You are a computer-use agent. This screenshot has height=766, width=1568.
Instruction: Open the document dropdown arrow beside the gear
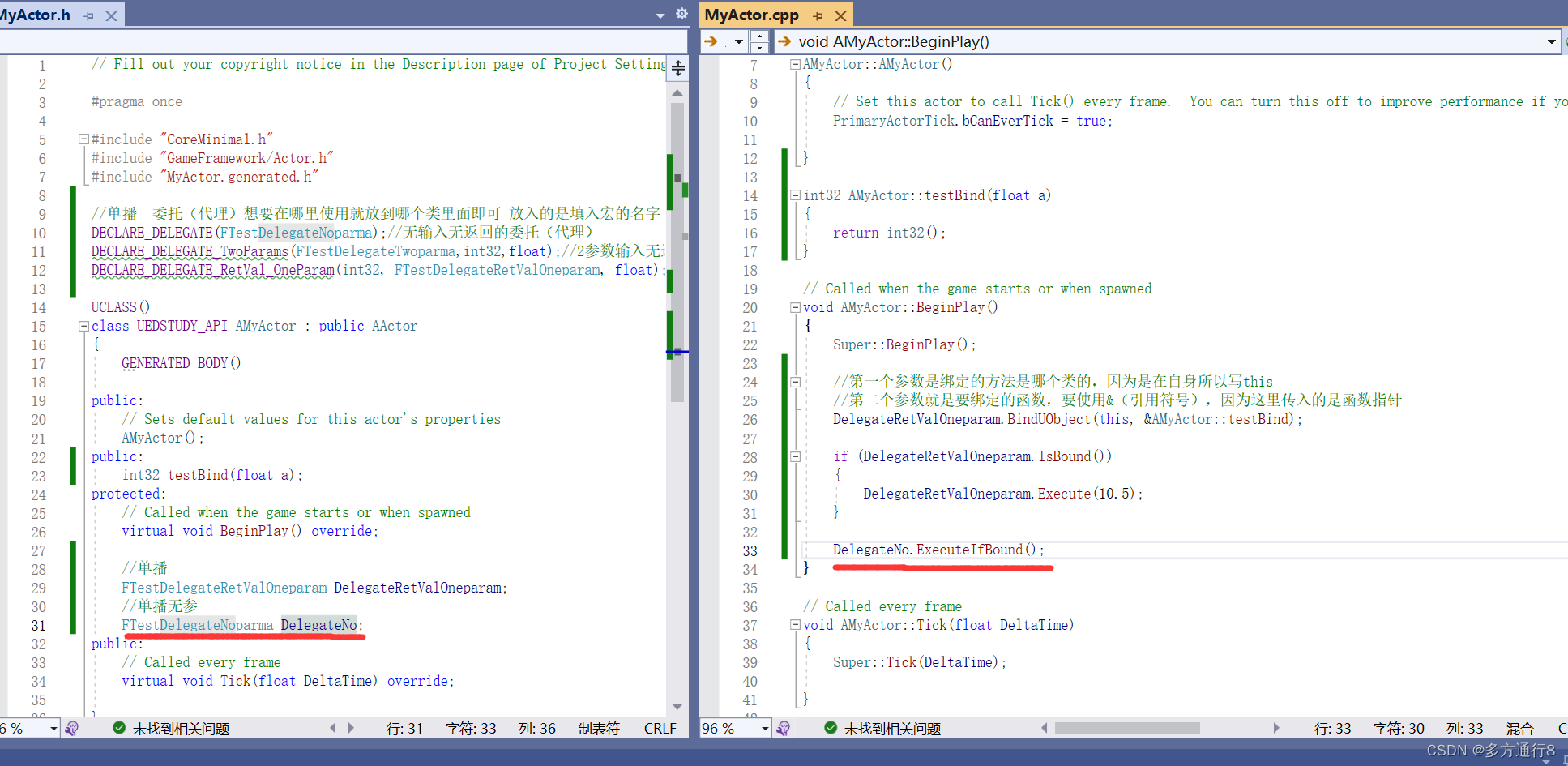[660, 14]
